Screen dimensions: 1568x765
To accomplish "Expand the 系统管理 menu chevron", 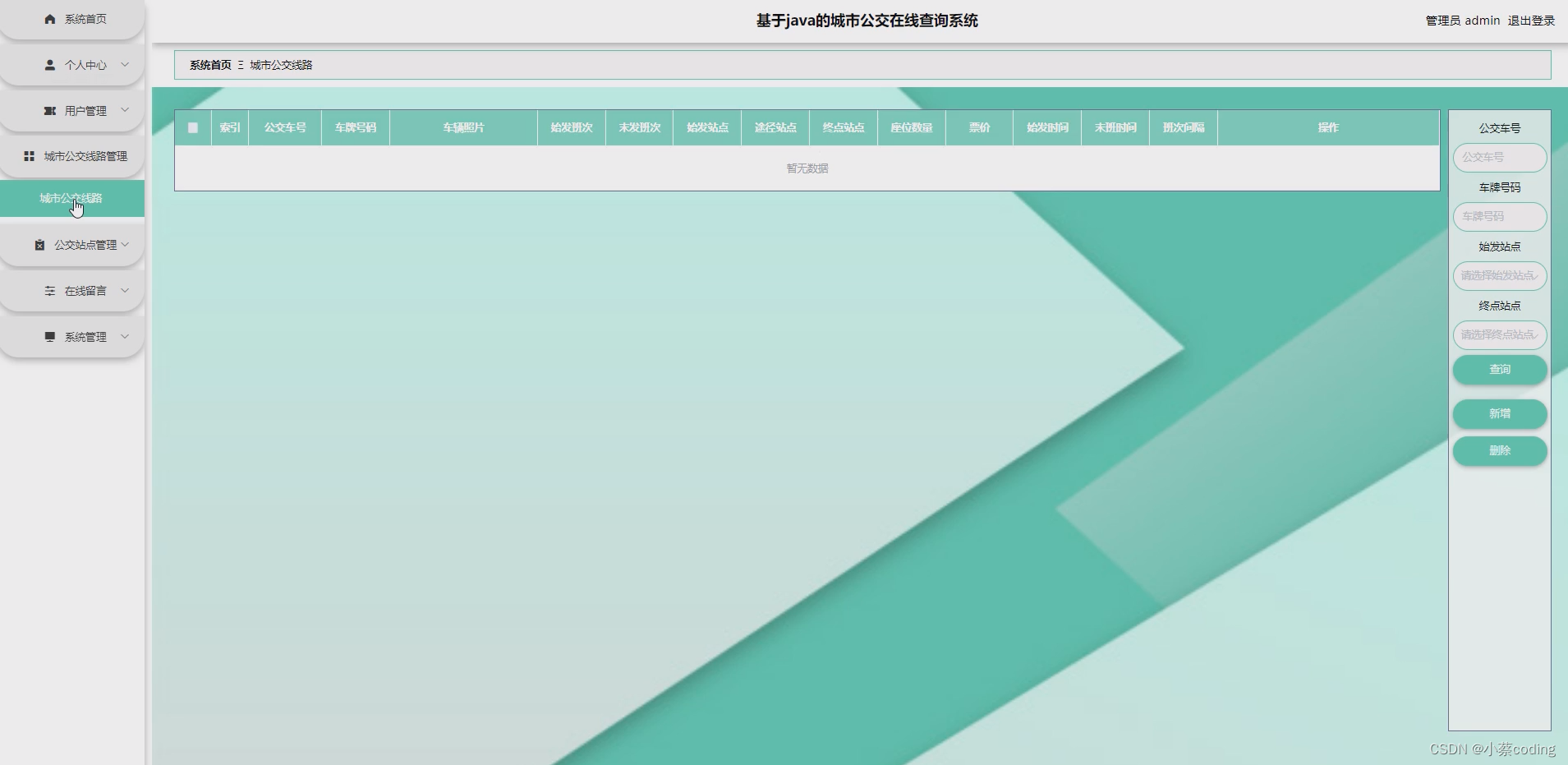I will coord(125,336).
